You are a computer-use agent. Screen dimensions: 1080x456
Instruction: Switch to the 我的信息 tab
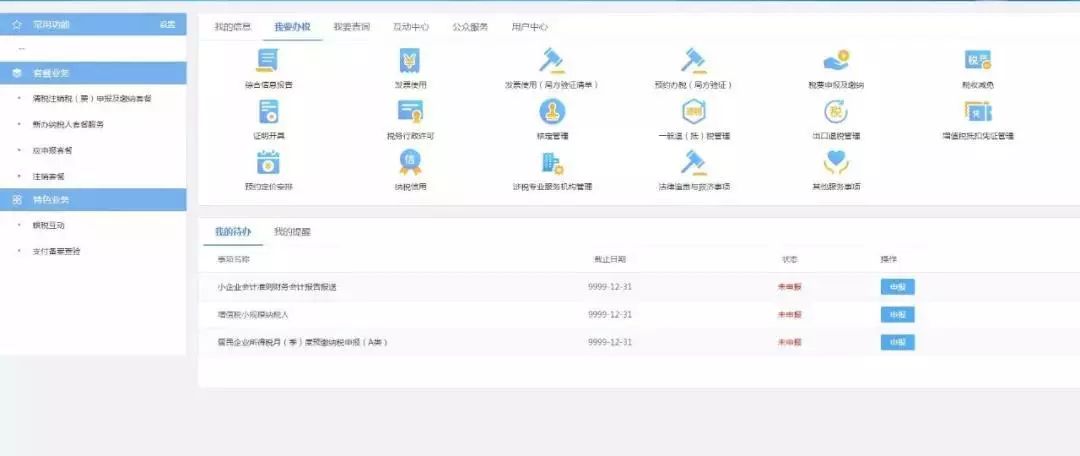(x=233, y=27)
